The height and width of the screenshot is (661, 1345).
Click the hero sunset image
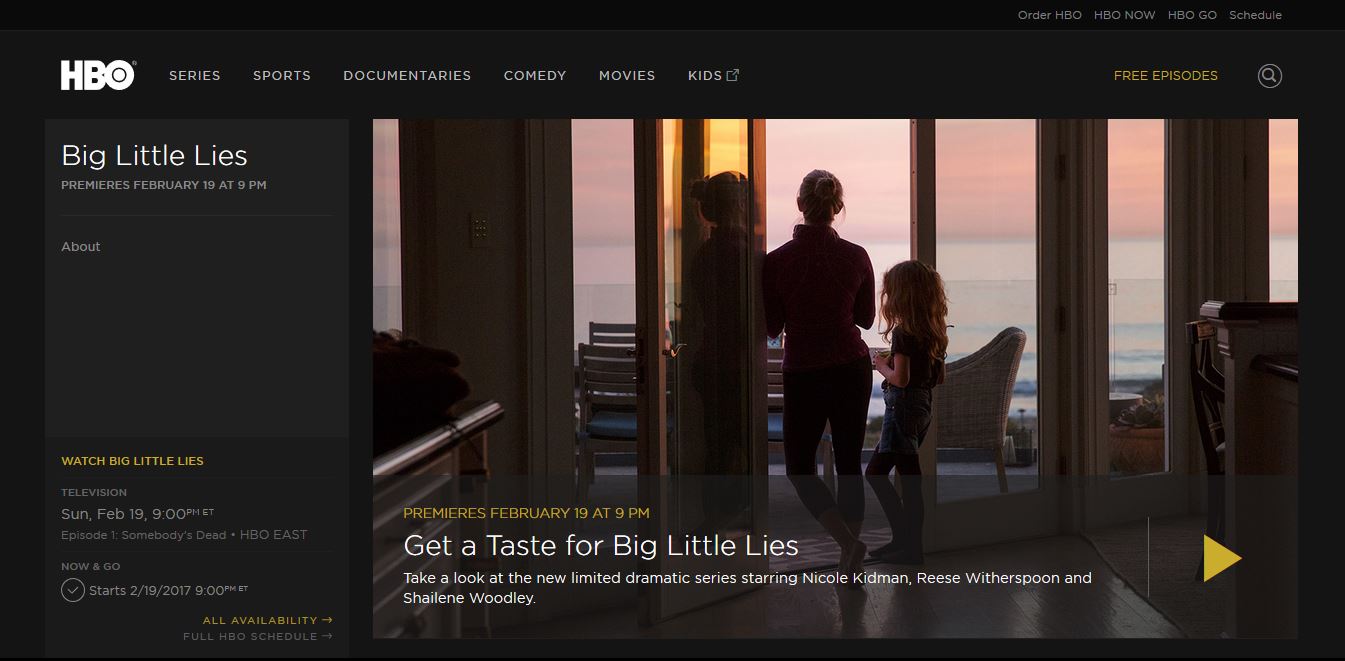click(x=835, y=300)
